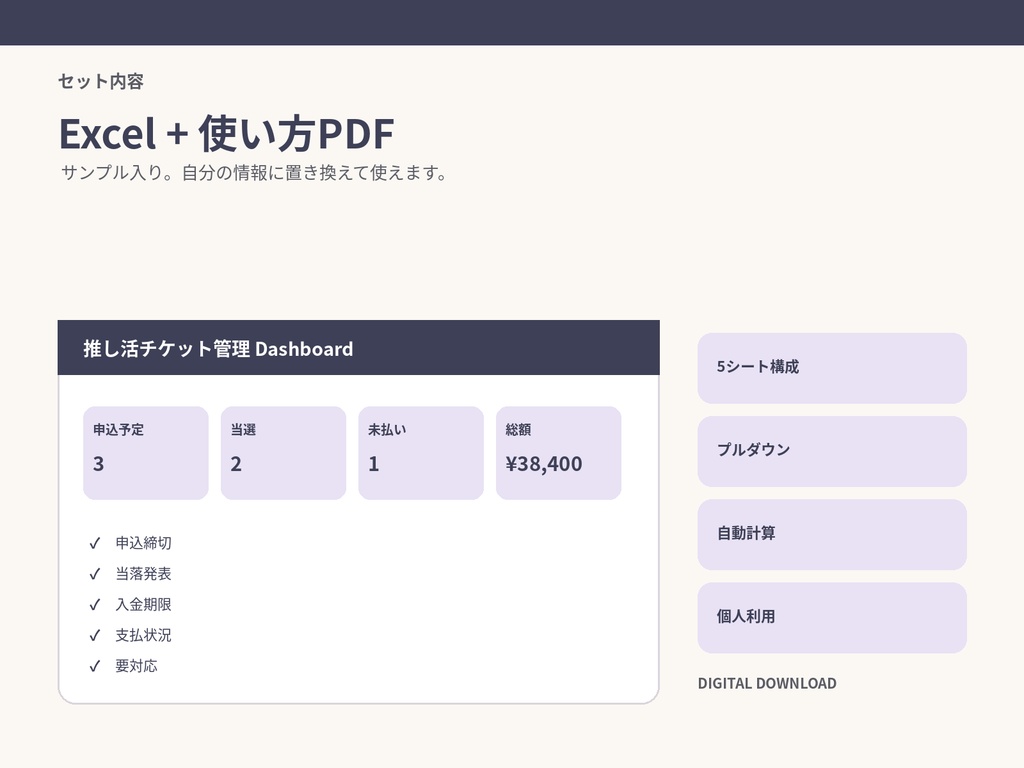Click the サンプル入り subtitle sentence

coord(255,172)
